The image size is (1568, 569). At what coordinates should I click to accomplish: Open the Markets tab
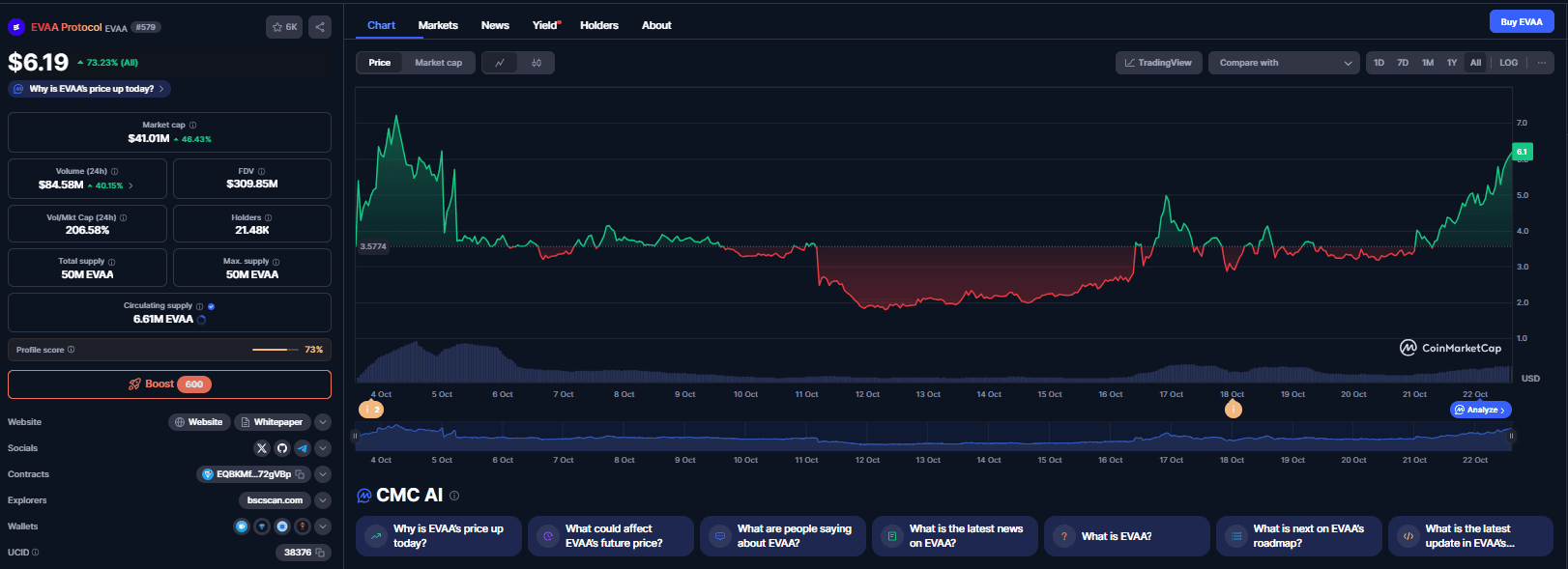(438, 25)
